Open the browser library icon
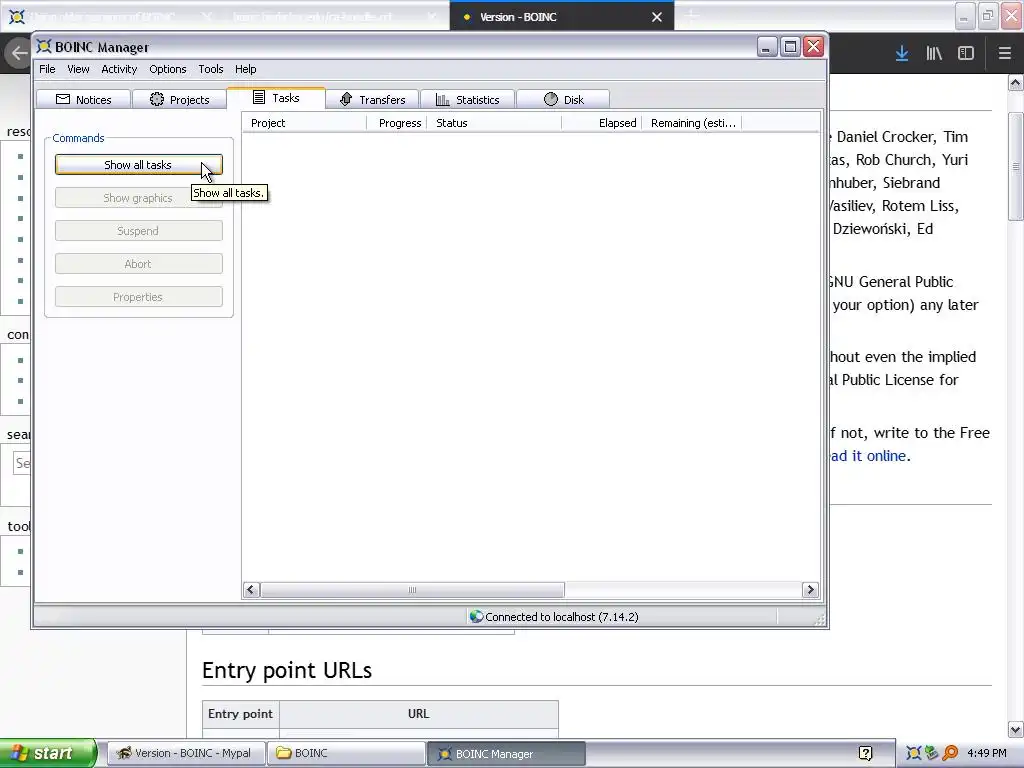The image size is (1024, 768). tap(934, 54)
